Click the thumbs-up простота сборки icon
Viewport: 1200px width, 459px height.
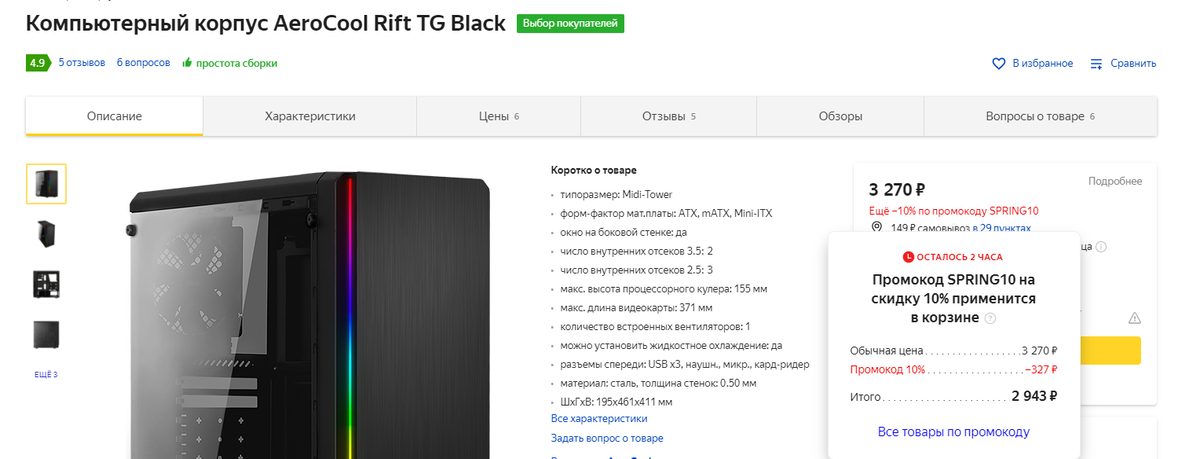187,63
